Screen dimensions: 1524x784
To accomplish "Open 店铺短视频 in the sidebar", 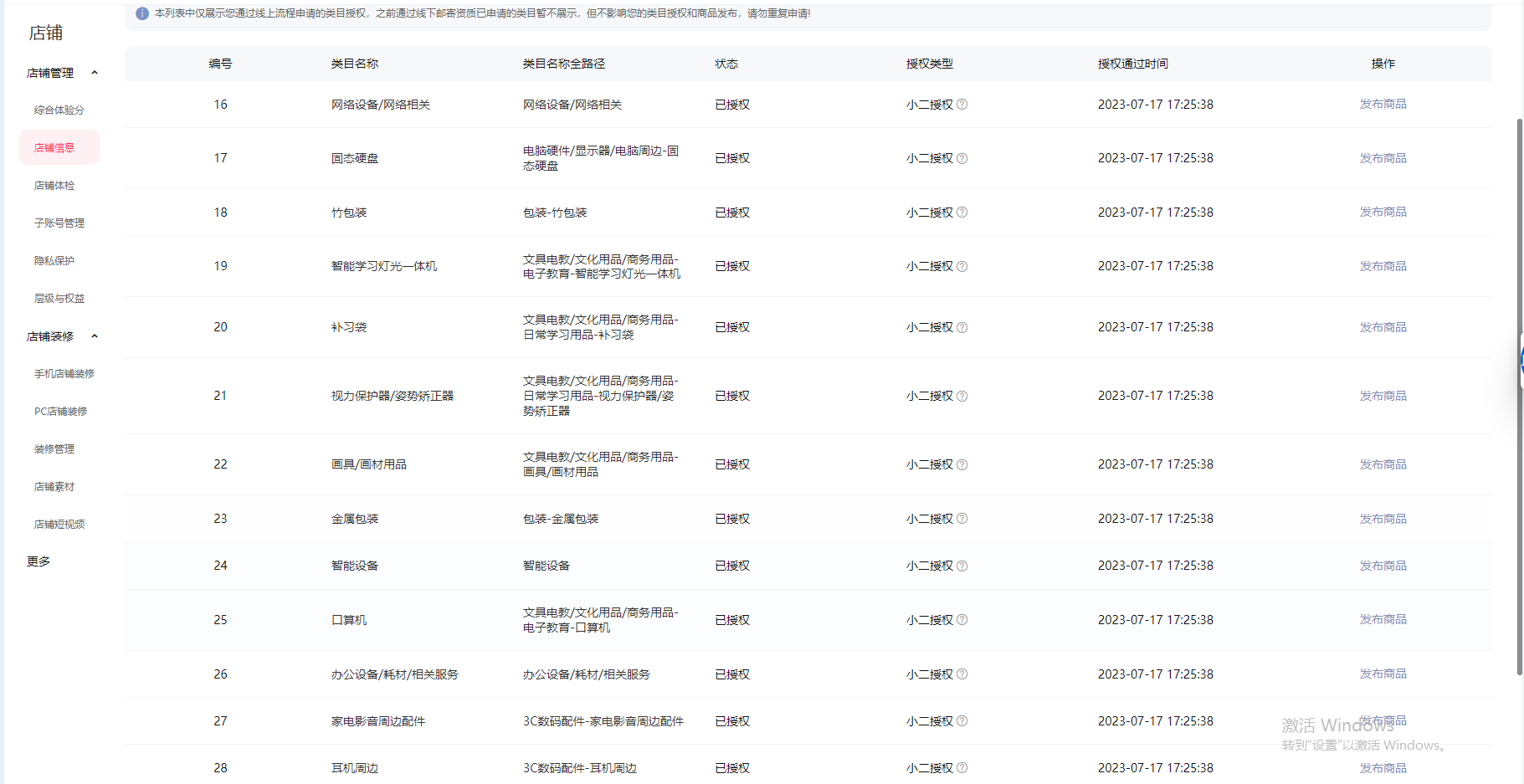I will click(x=59, y=525).
